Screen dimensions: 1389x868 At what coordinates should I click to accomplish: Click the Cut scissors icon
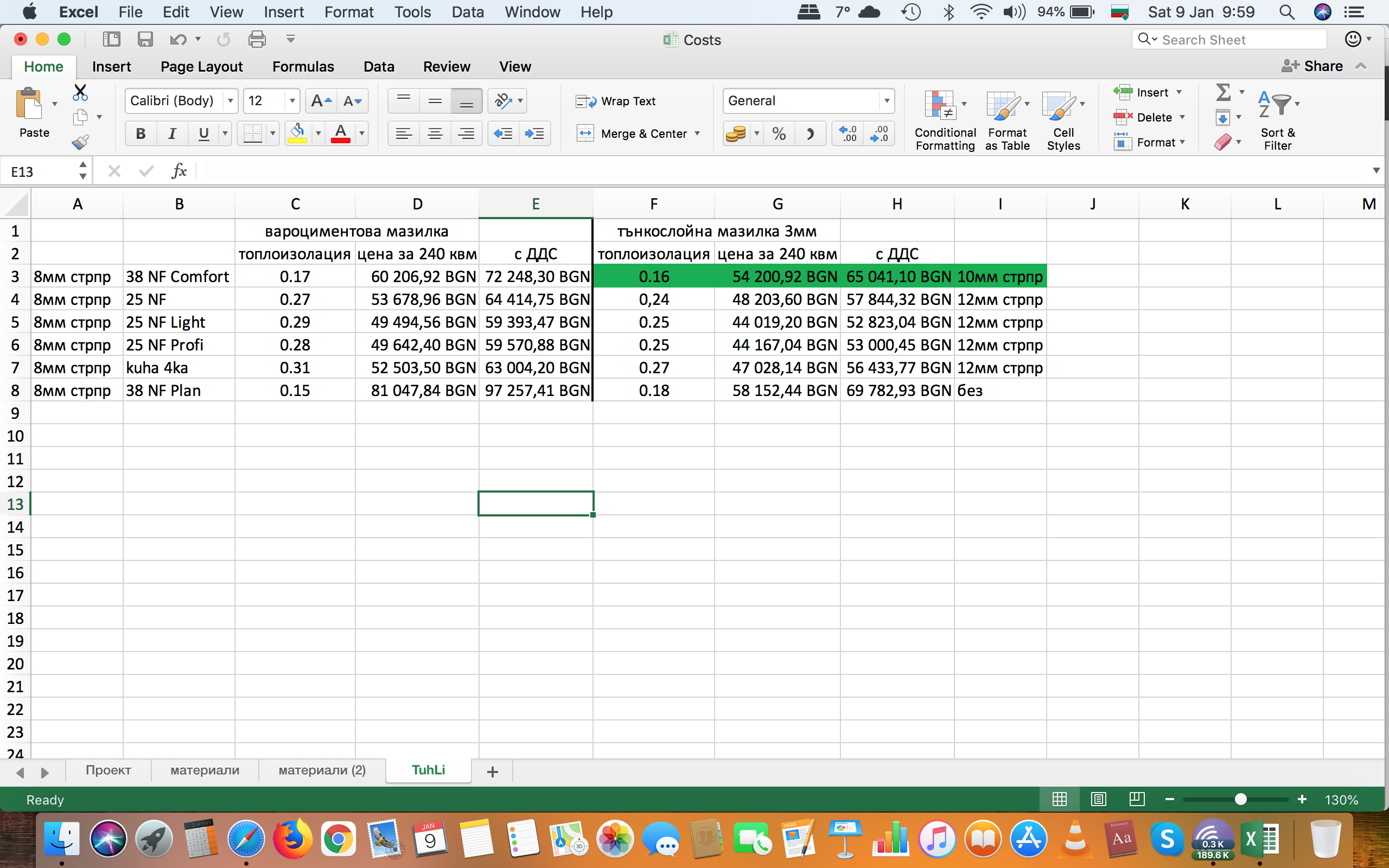[x=80, y=92]
